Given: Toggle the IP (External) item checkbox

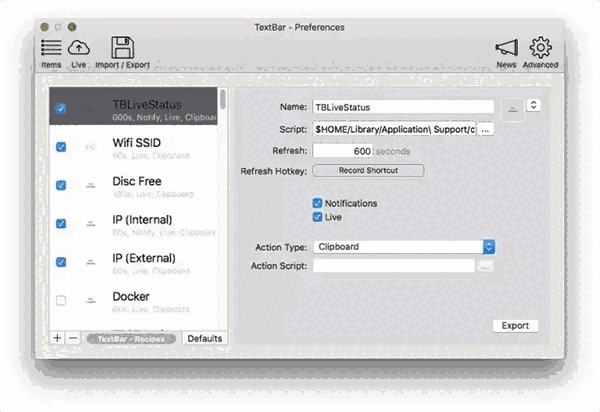Looking at the screenshot, I should pos(61,262).
